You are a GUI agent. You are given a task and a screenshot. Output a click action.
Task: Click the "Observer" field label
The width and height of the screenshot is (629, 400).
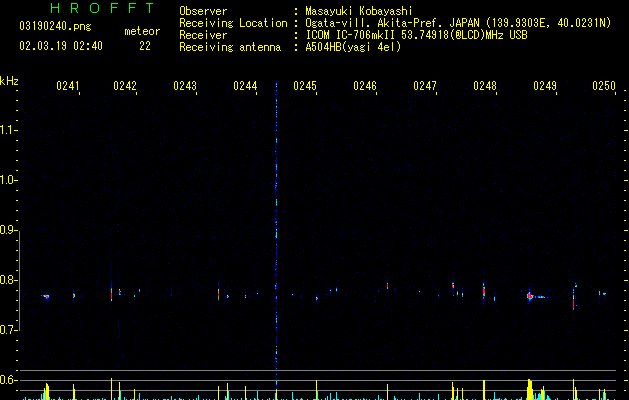click(x=203, y=11)
